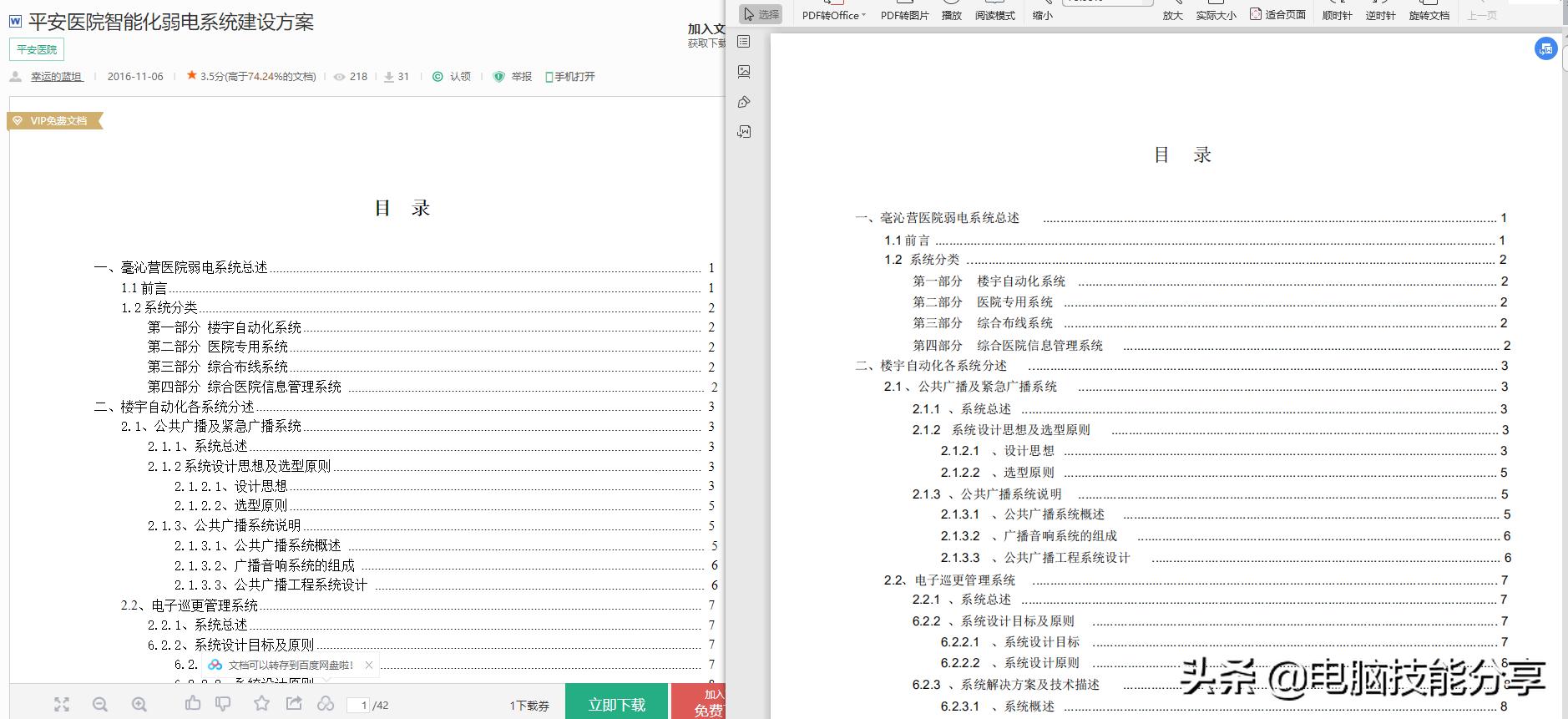Viewport: 1568px width, 719px height.
Task: Click 缩小 to shrink PDF view
Action: 1042,15
